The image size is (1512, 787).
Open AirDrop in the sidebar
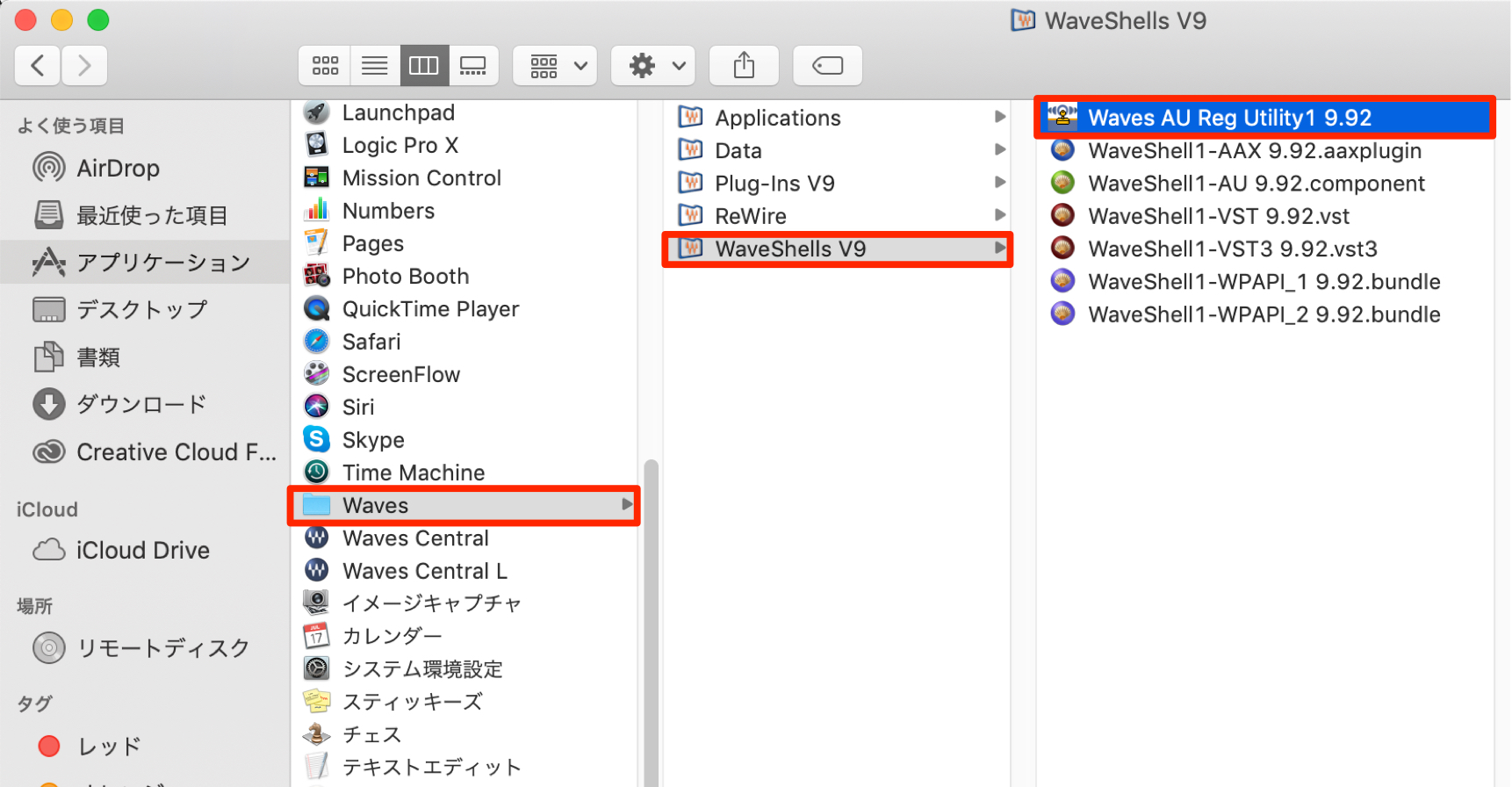pyautogui.click(x=145, y=168)
